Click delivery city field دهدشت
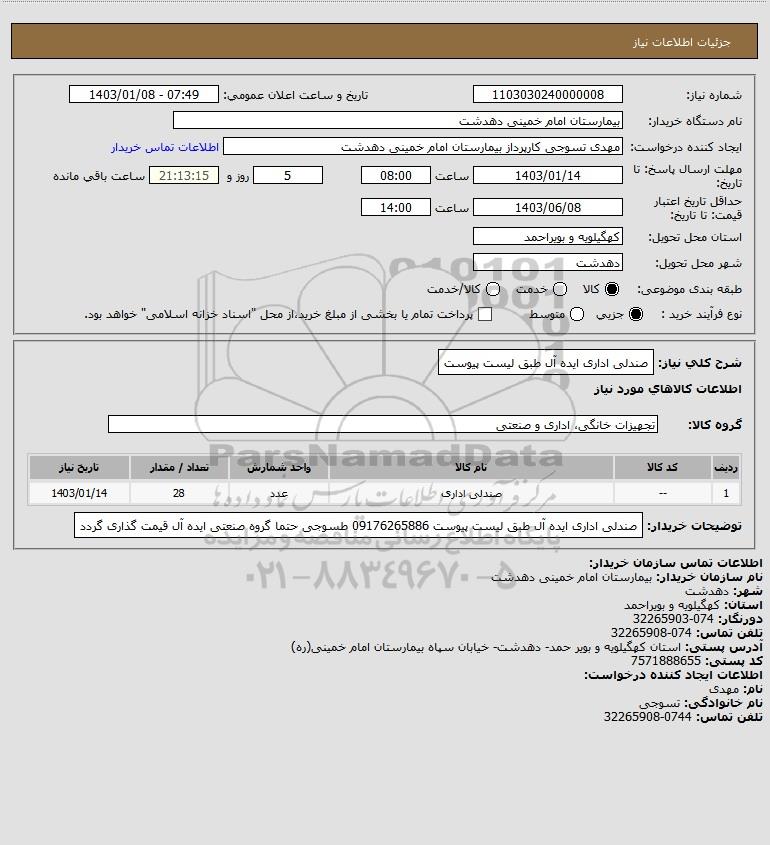The width and height of the screenshot is (770, 845). [547, 262]
